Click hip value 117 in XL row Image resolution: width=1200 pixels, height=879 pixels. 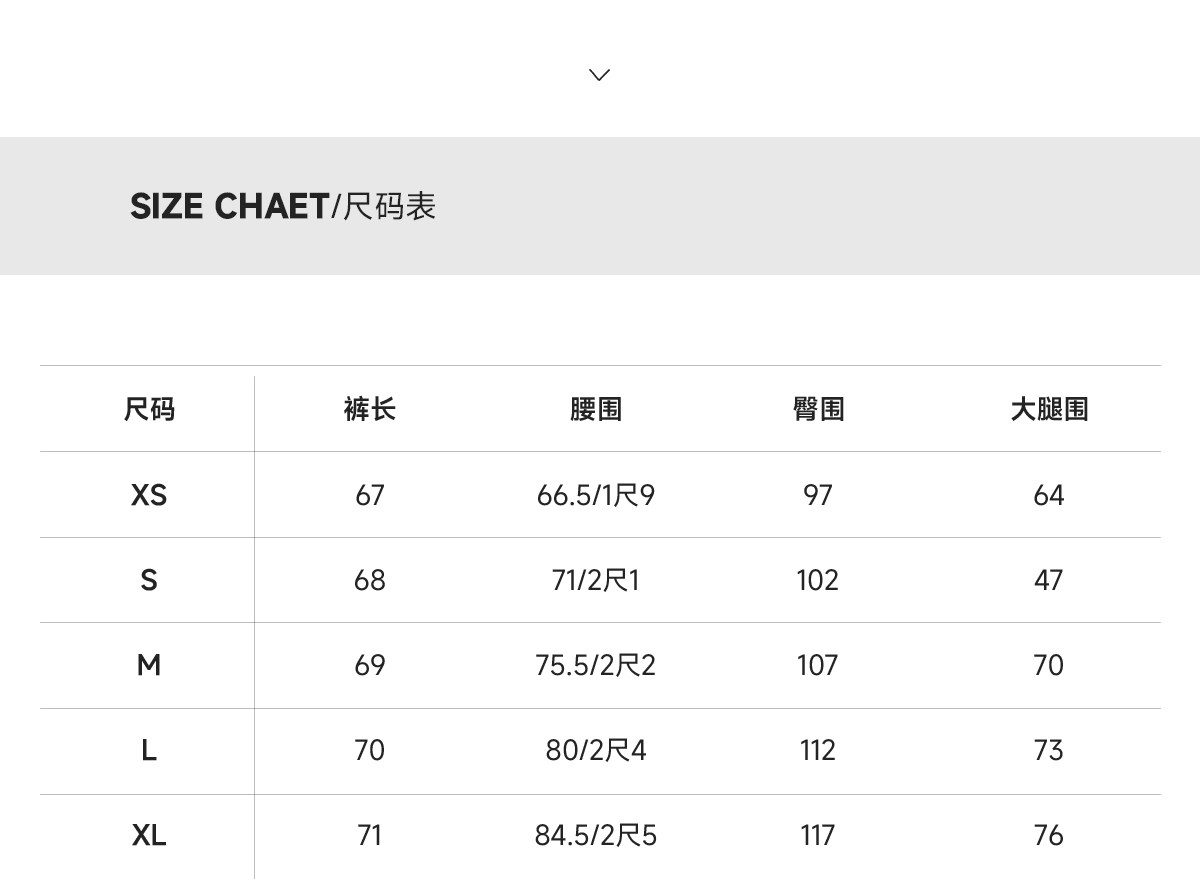pos(818,835)
